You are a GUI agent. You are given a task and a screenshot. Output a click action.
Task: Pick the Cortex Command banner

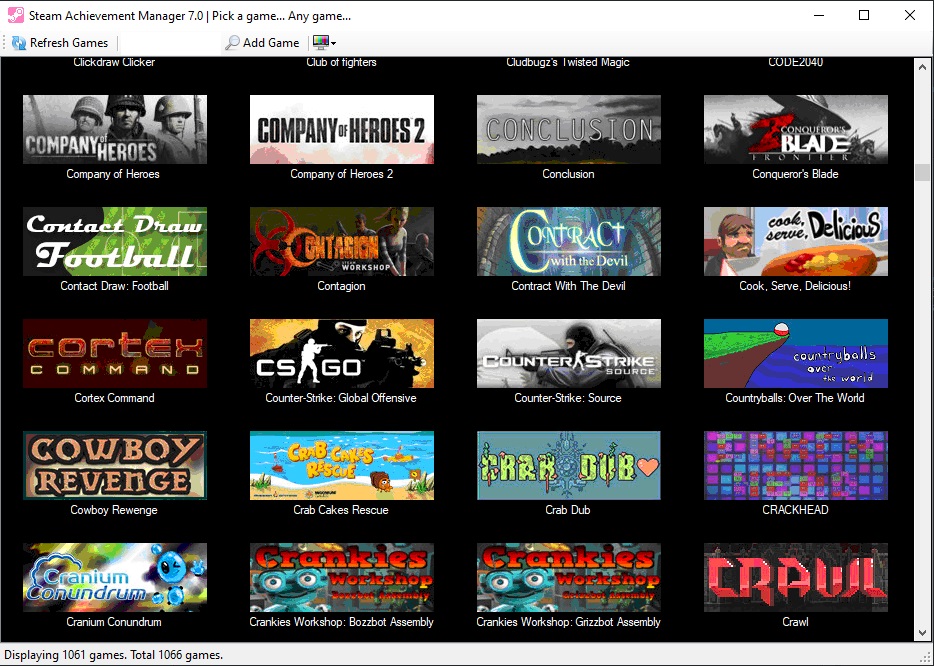(115, 353)
